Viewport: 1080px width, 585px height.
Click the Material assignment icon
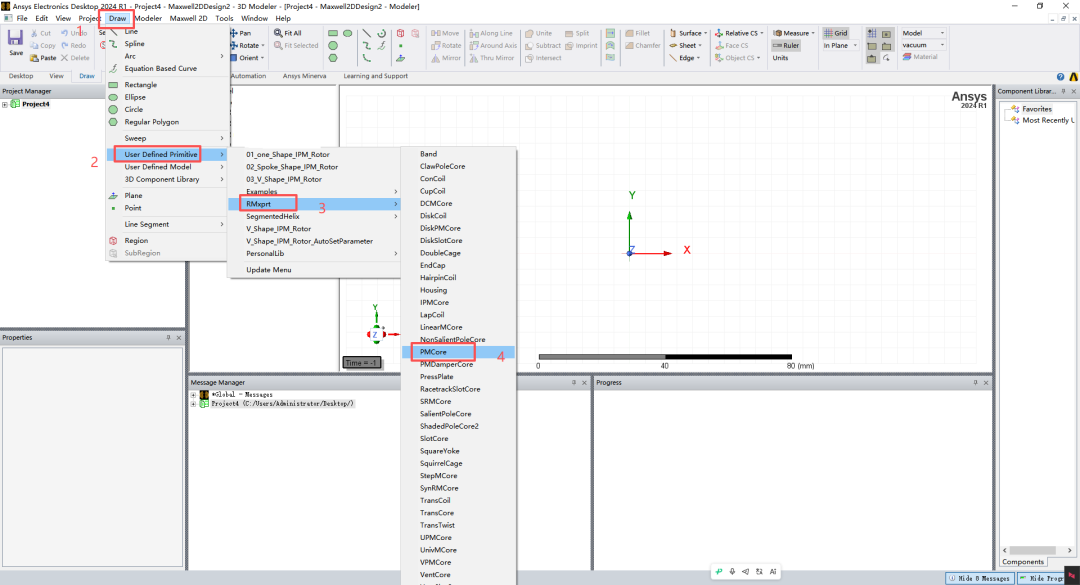(x=907, y=57)
